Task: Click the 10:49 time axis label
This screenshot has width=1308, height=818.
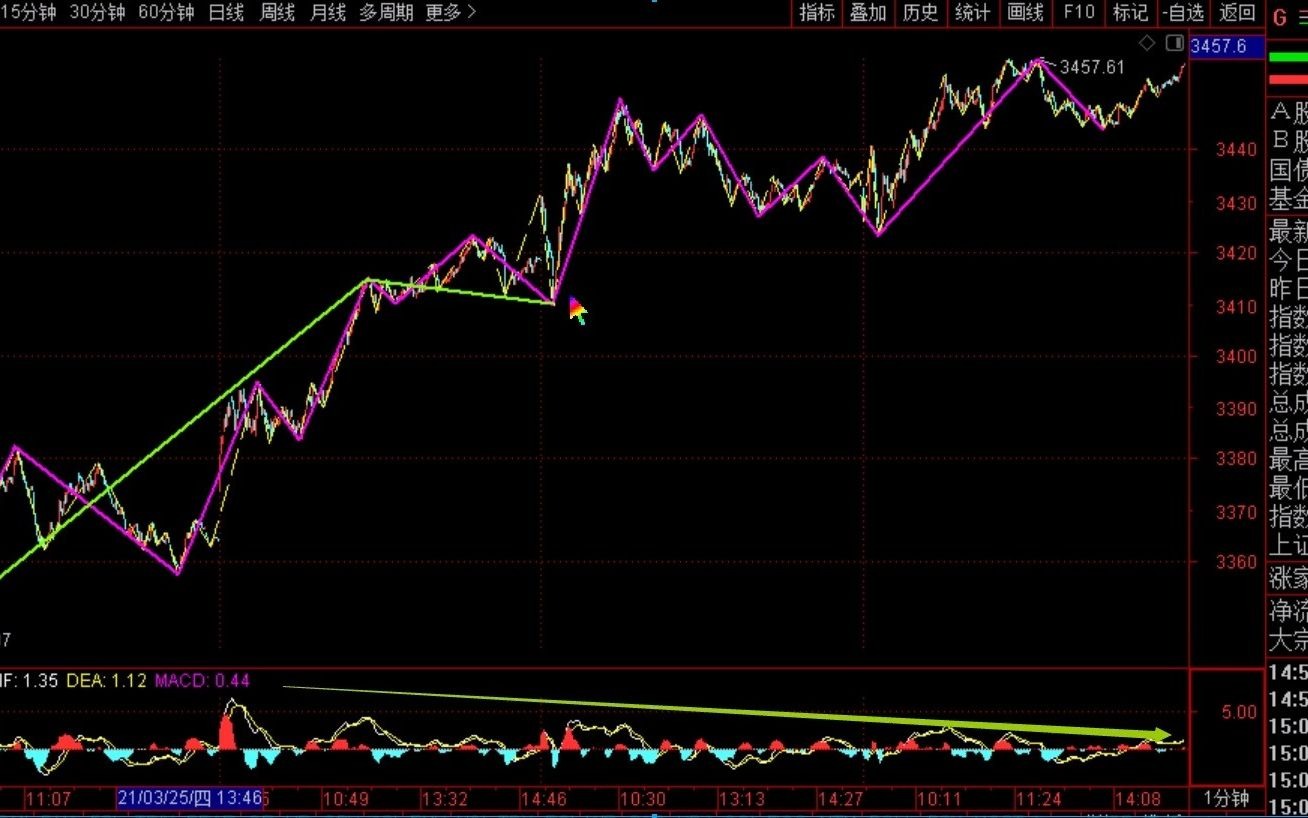Action: pyautogui.click(x=346, y=799)
